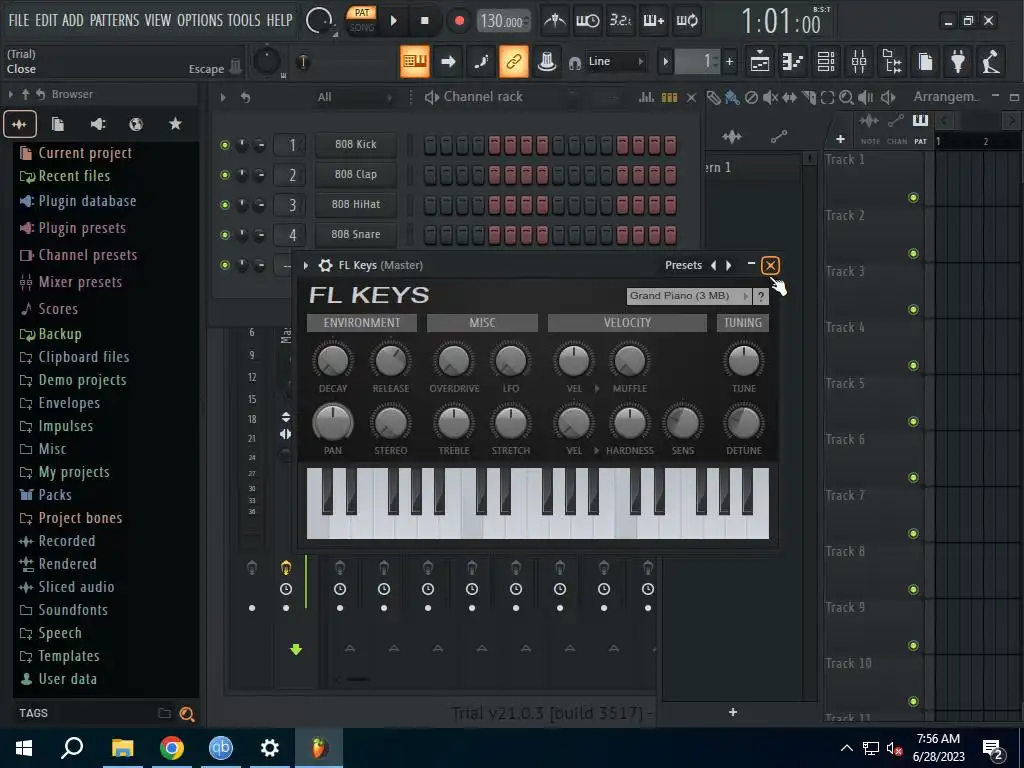Click the TUNE knob in FL Keys
Image resolution: width=1024 pixels, height=768 pixels.
click(743, 360)
